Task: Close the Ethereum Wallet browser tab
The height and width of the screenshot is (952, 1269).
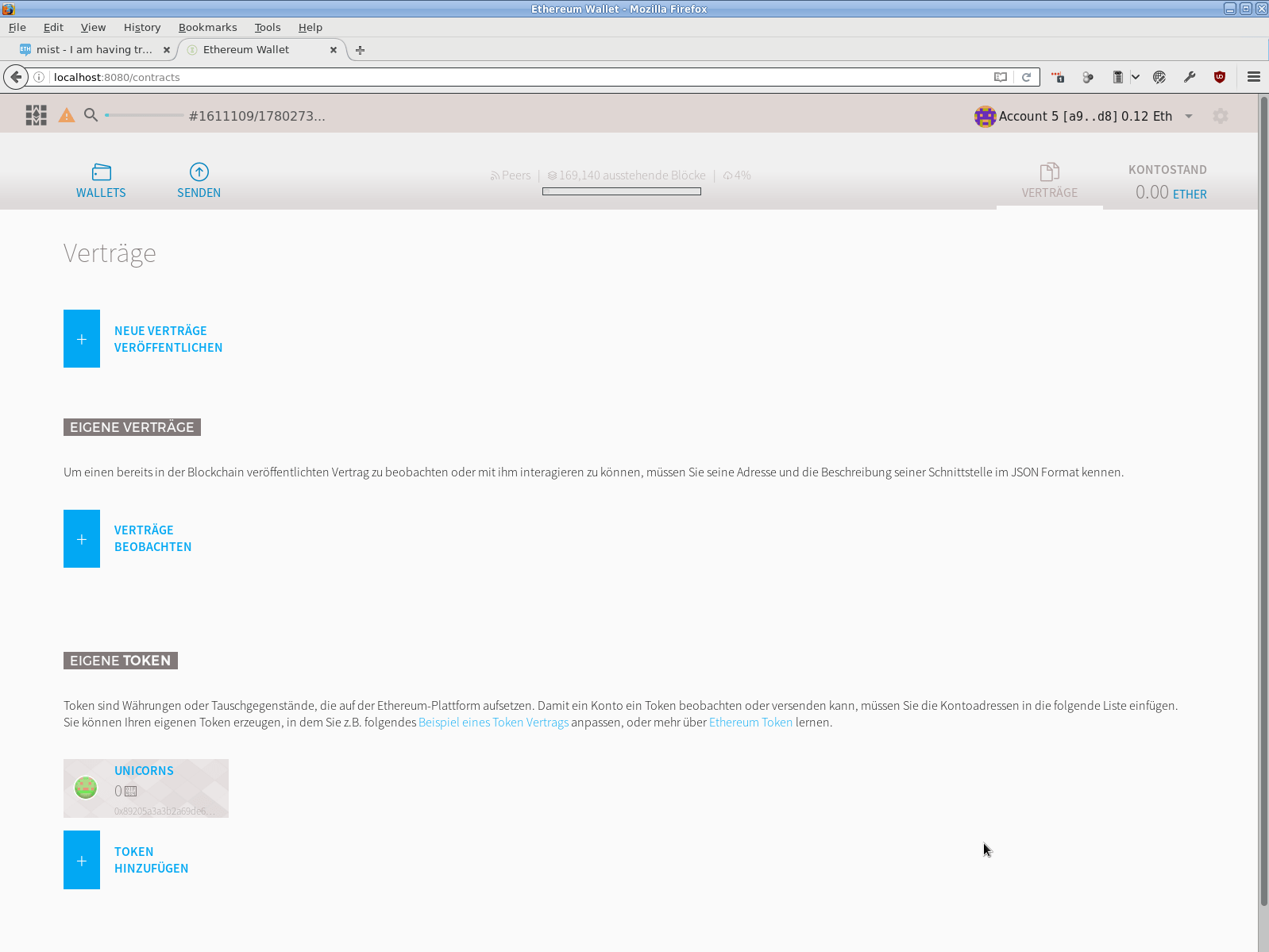Action: [x=334, y=49]
